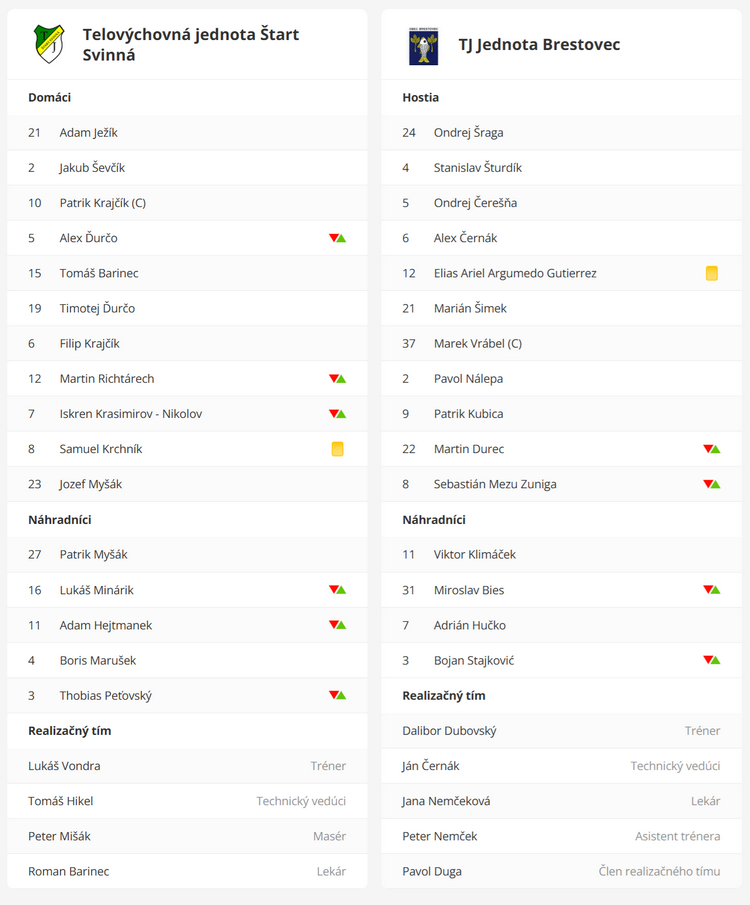Click Lukáš Minárik's substitution icon
750x905 pixels.
(337, 590)
